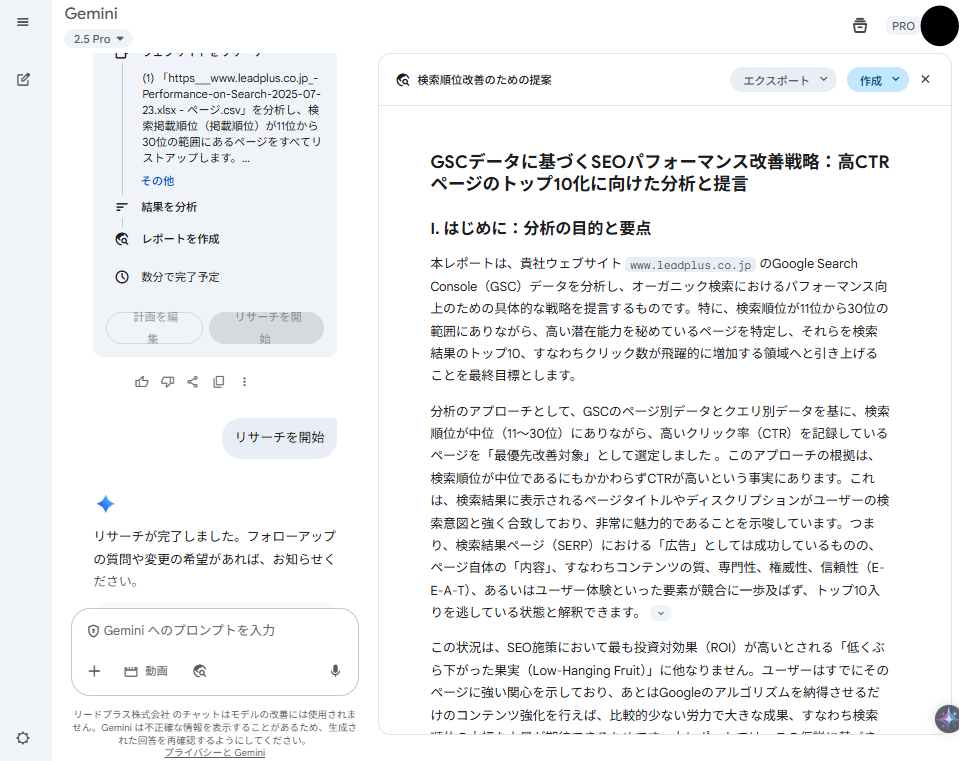Click the www.leadplus.co.jp code chip
Viewport: 960px width, 761px height.
pos(690,265)
